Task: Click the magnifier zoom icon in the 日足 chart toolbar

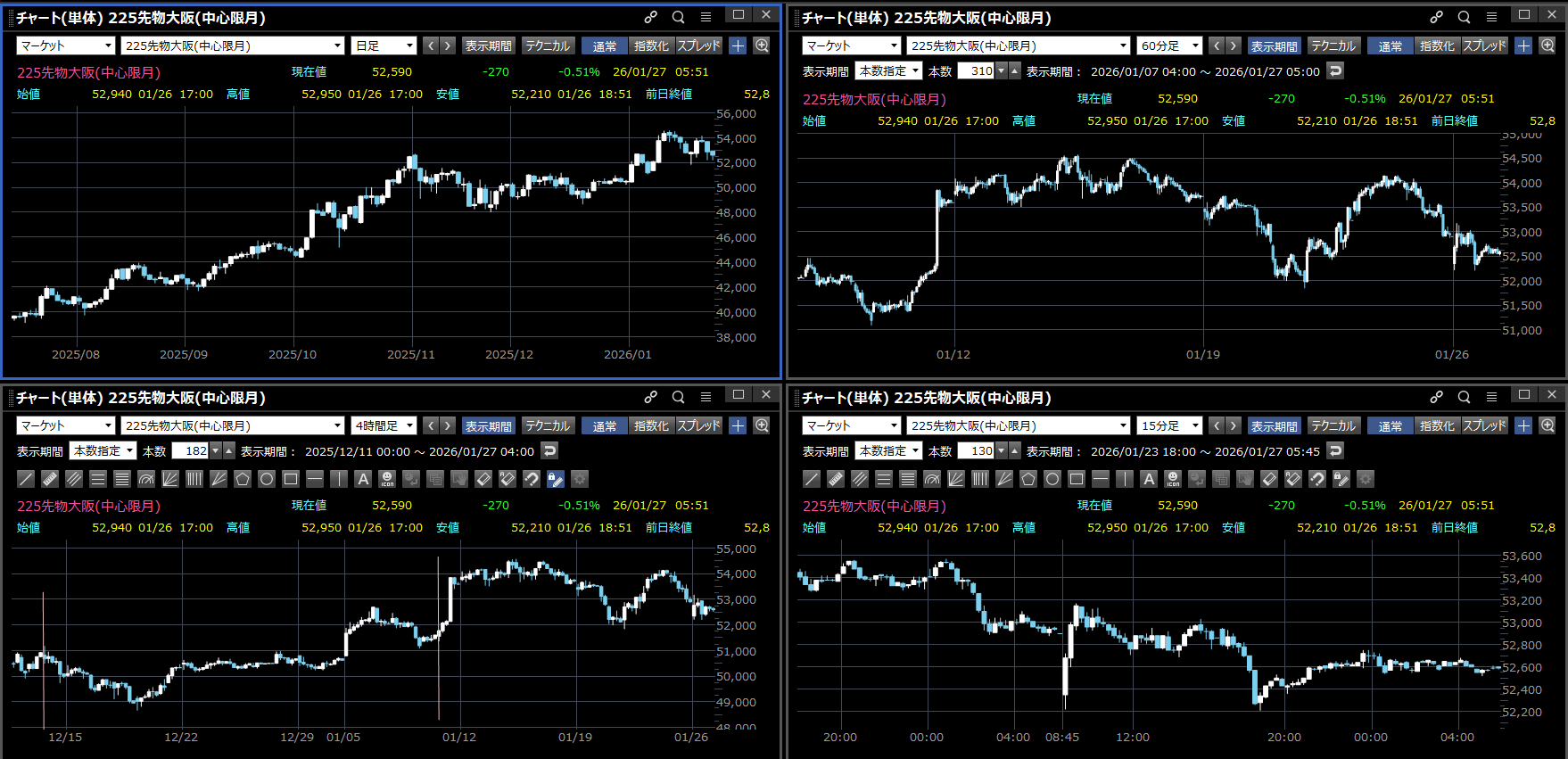Action: [762, 45]
